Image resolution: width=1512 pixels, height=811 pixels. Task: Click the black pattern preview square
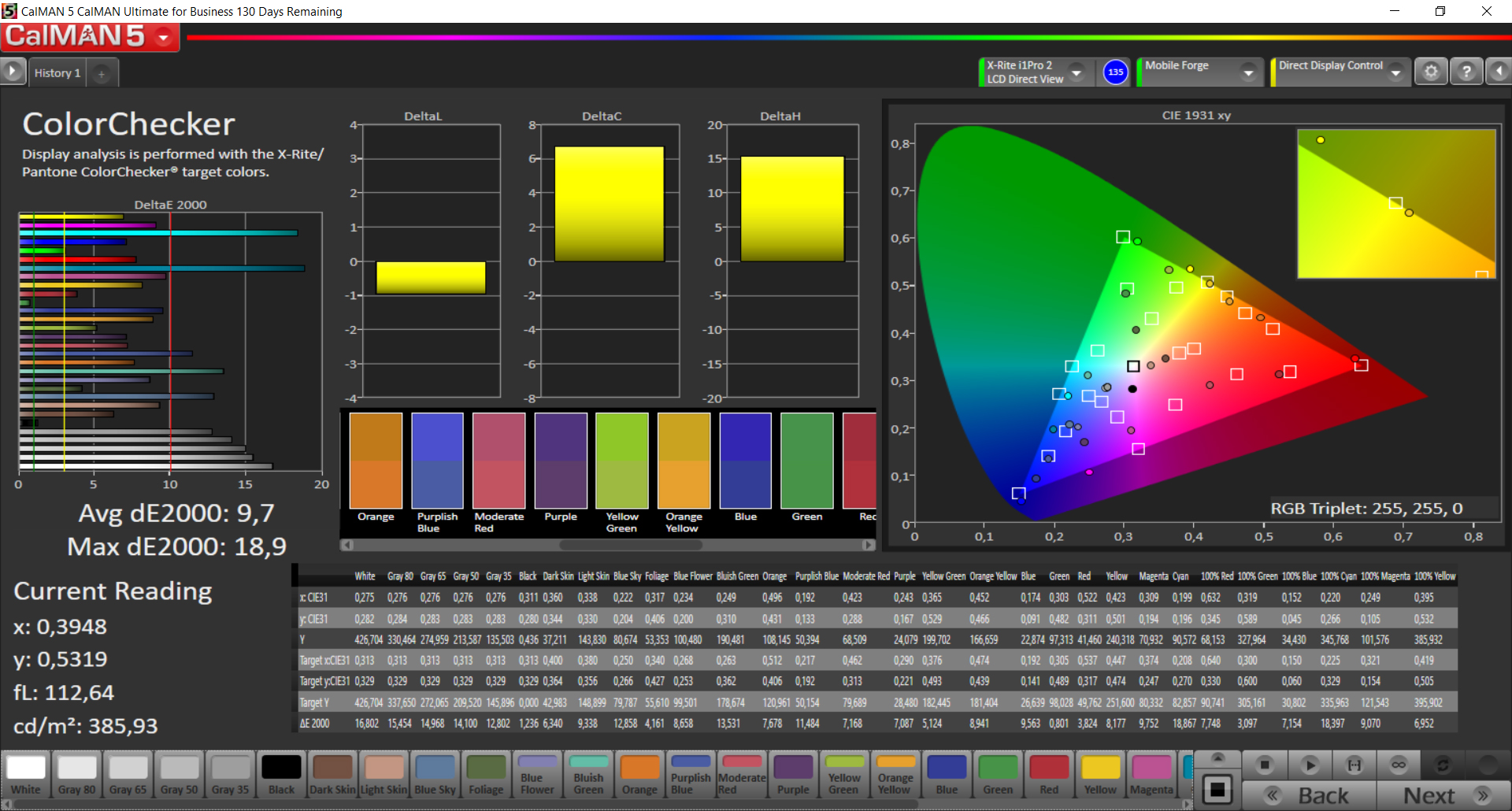(x=1217, y=790)
